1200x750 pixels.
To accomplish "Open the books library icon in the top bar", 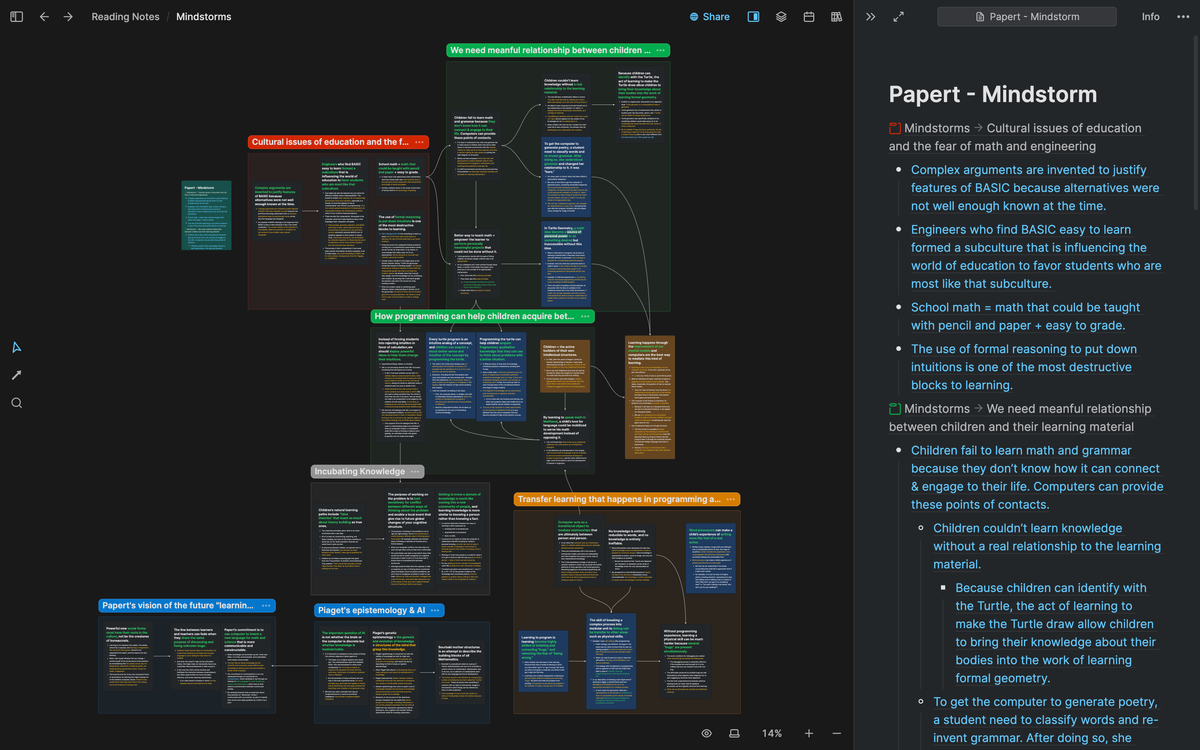I will [836, 17].
